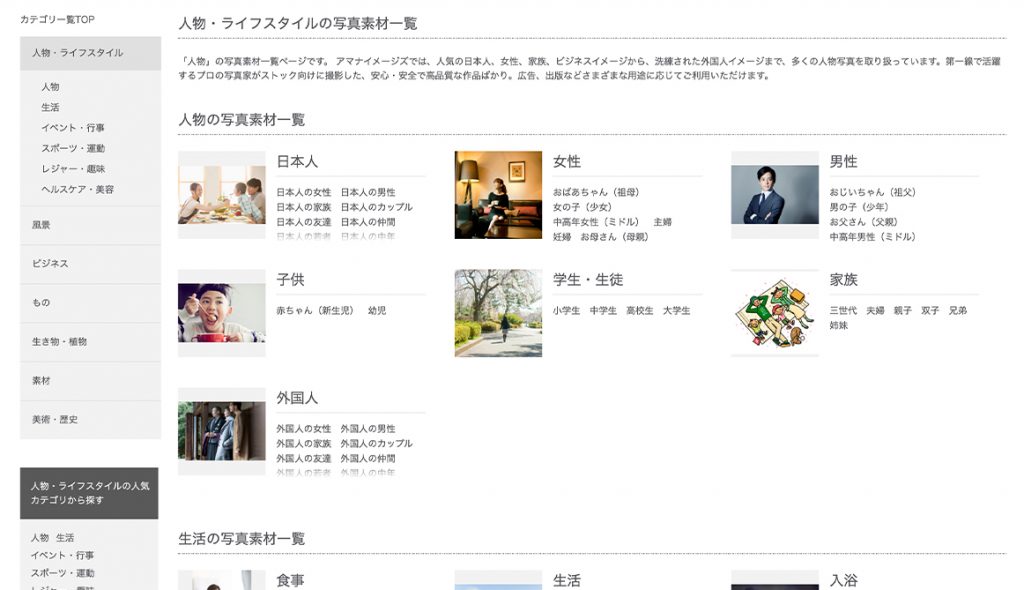The width and height of the screenshot is (1024, 590).
Task: Select the もの category in the sidebar
Action: (90, 303)
